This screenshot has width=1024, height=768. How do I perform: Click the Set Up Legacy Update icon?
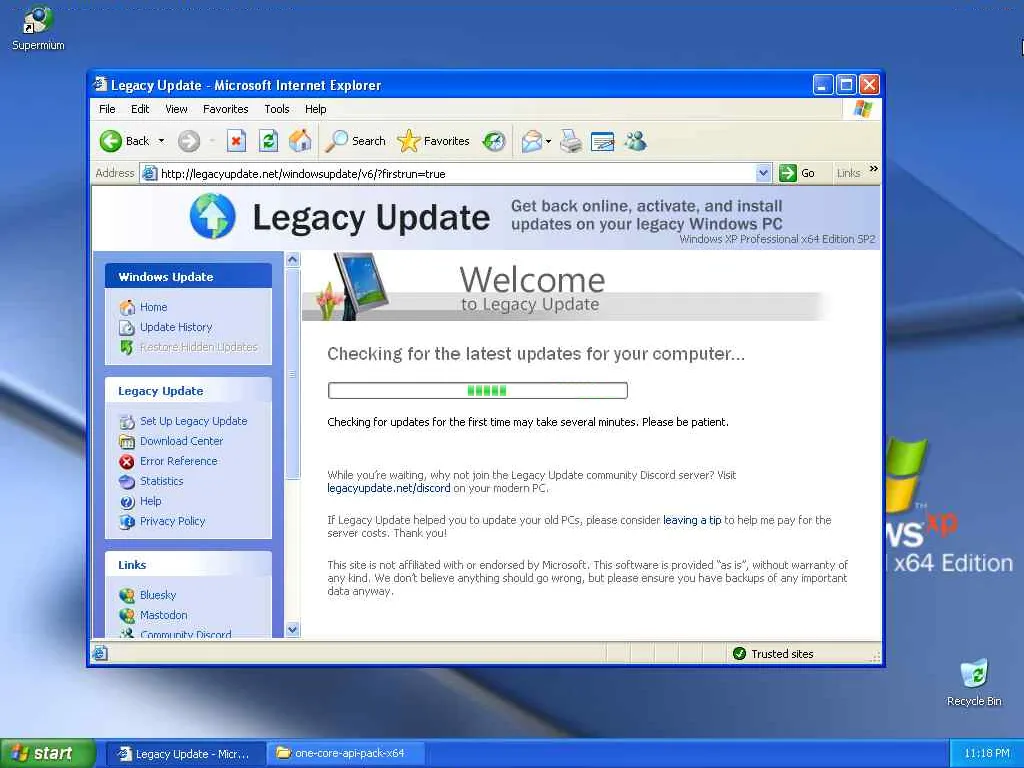click(127, 422)
